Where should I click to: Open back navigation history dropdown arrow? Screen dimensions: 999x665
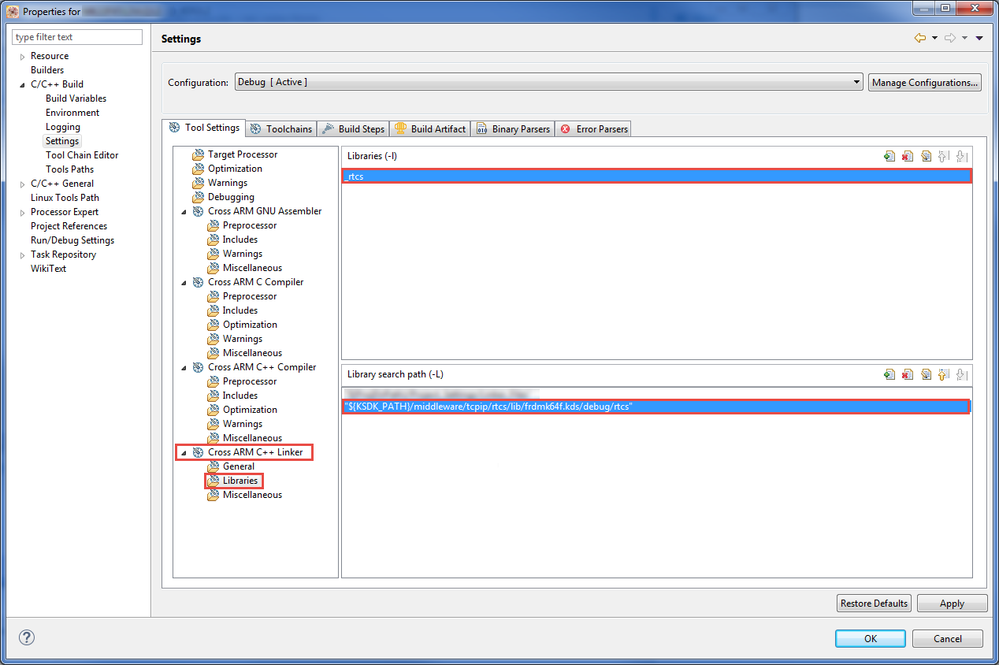tap(935, 38)
